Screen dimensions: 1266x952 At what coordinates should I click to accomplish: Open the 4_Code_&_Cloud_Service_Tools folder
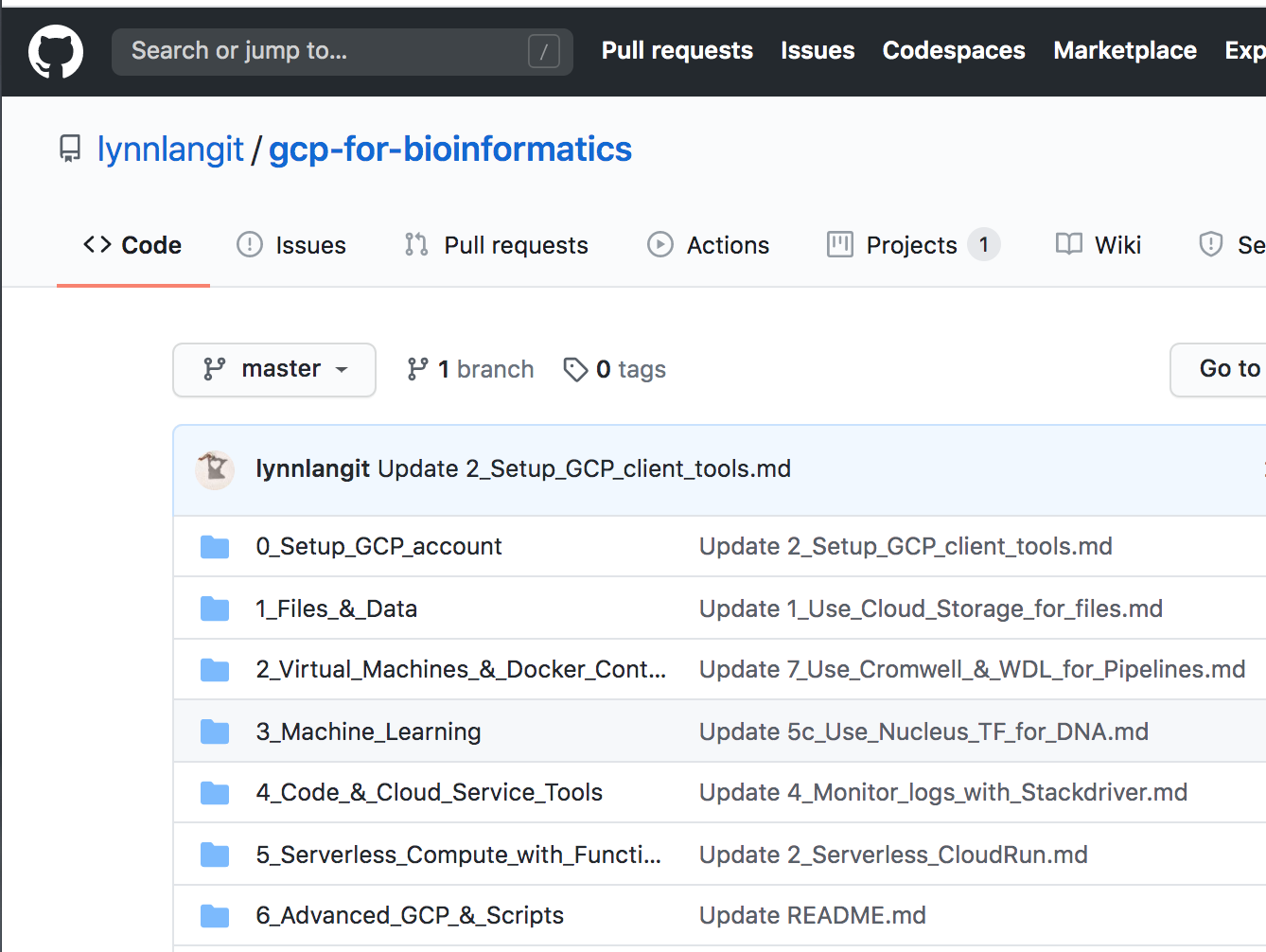point(429,792)
